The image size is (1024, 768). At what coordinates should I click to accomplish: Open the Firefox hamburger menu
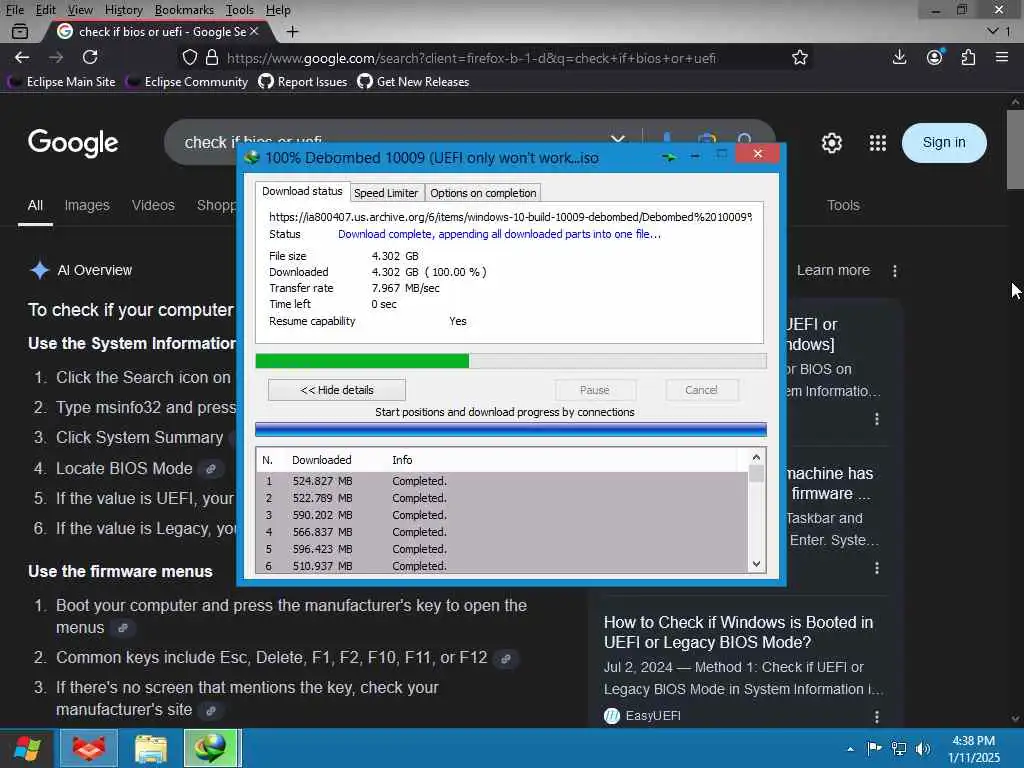1002,57
